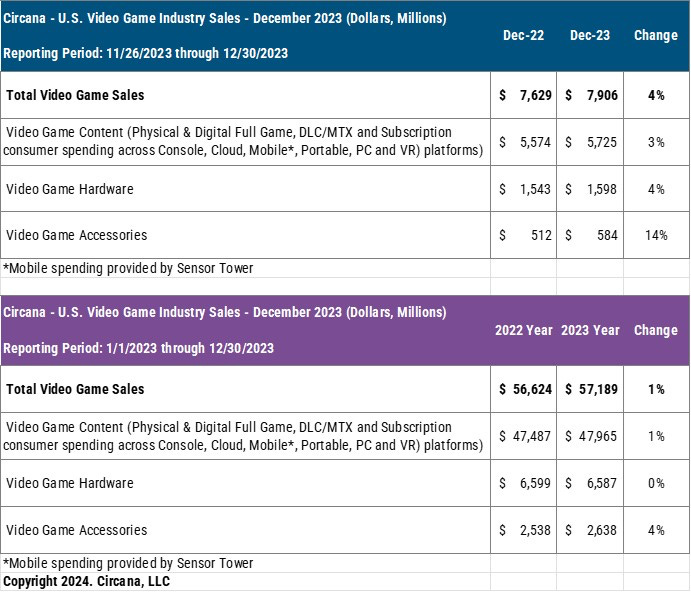This screenshot has width=691, height=592.
Task: Click the reporting period 11/26/2023 through 12/30/2023 text
Action: pyautogui.click(x=145, y=53)
